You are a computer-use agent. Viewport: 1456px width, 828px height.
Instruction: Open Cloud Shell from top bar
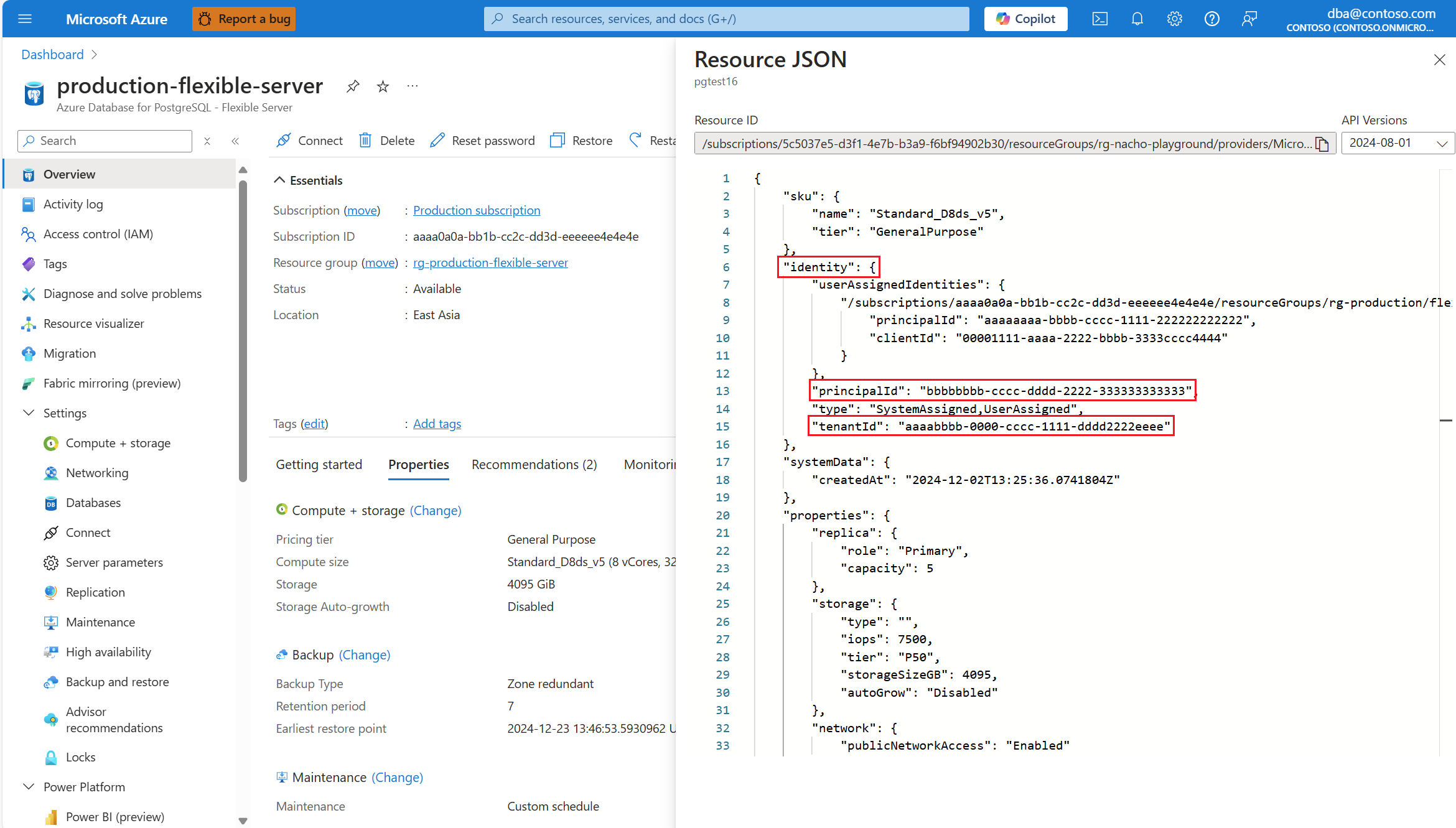tap(1099, 19)
